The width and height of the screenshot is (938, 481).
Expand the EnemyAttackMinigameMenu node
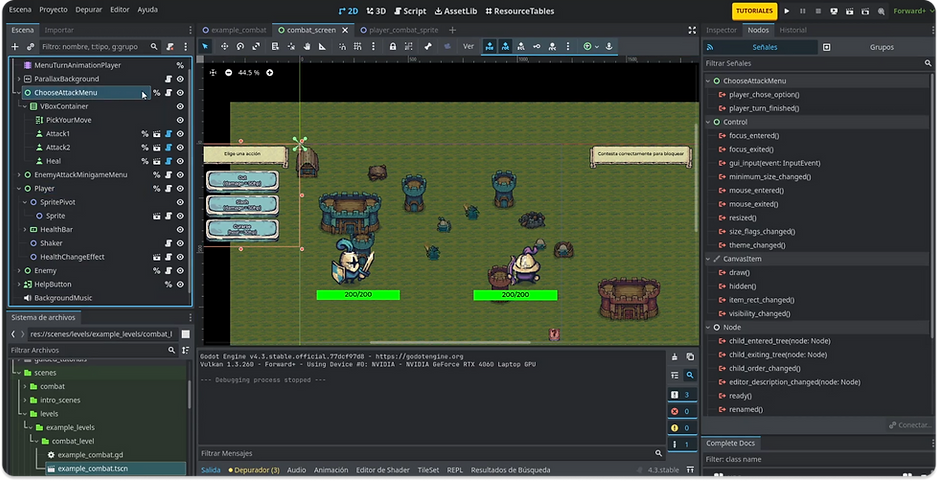click(19, 175)
